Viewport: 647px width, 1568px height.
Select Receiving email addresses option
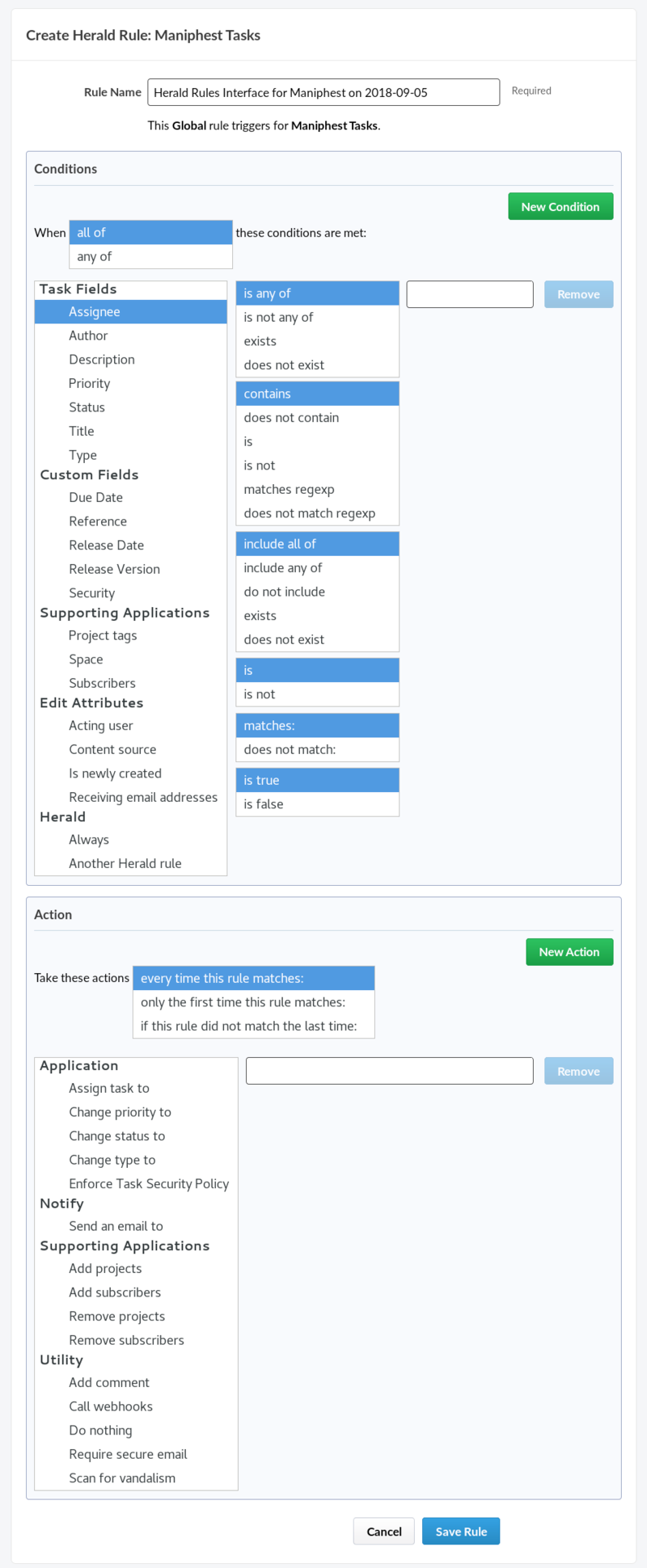pyautogui.click(x=131, y=797)
